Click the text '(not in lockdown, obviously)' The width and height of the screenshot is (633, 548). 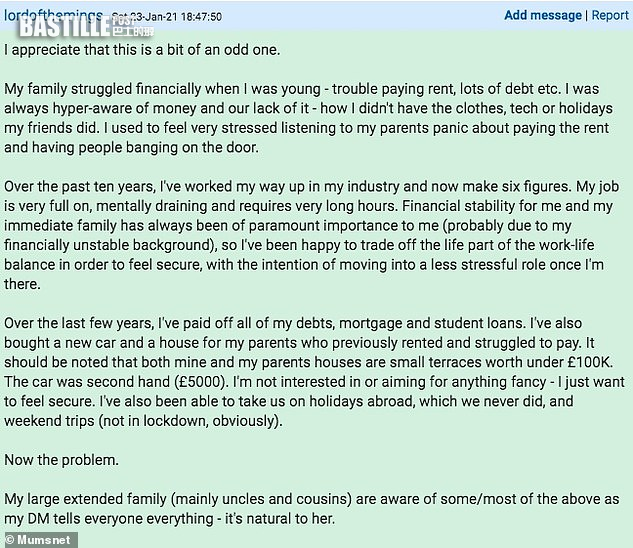[x=190, y=421]
